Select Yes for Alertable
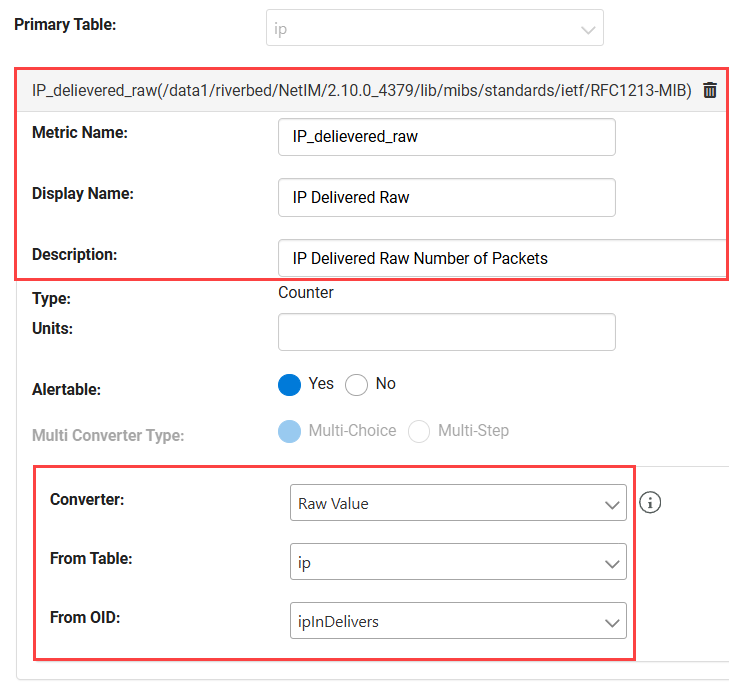Screen dimensions: 729x685 pos(289,384)
